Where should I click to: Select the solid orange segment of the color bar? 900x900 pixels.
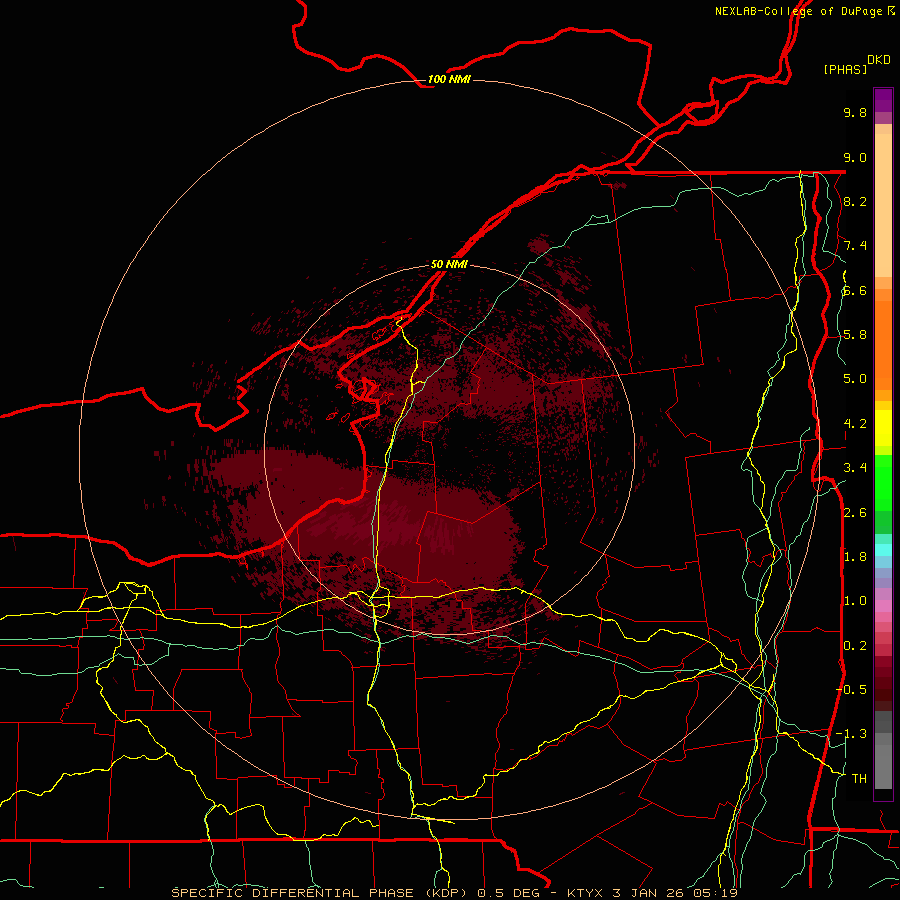tap(883, 344)
